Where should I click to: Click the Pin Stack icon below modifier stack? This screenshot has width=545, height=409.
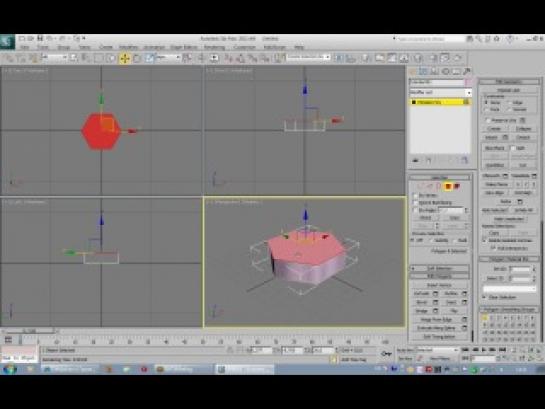416,160
